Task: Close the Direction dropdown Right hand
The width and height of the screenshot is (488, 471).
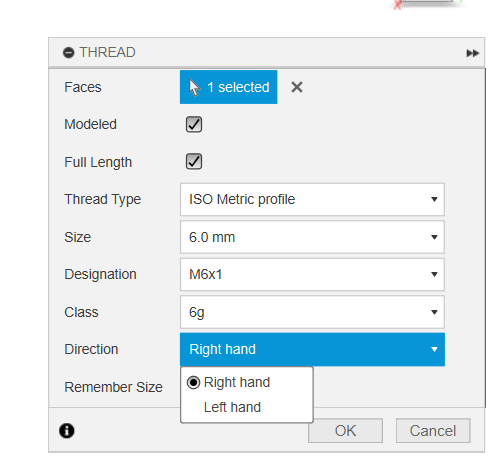Action: tap(312, 349)
